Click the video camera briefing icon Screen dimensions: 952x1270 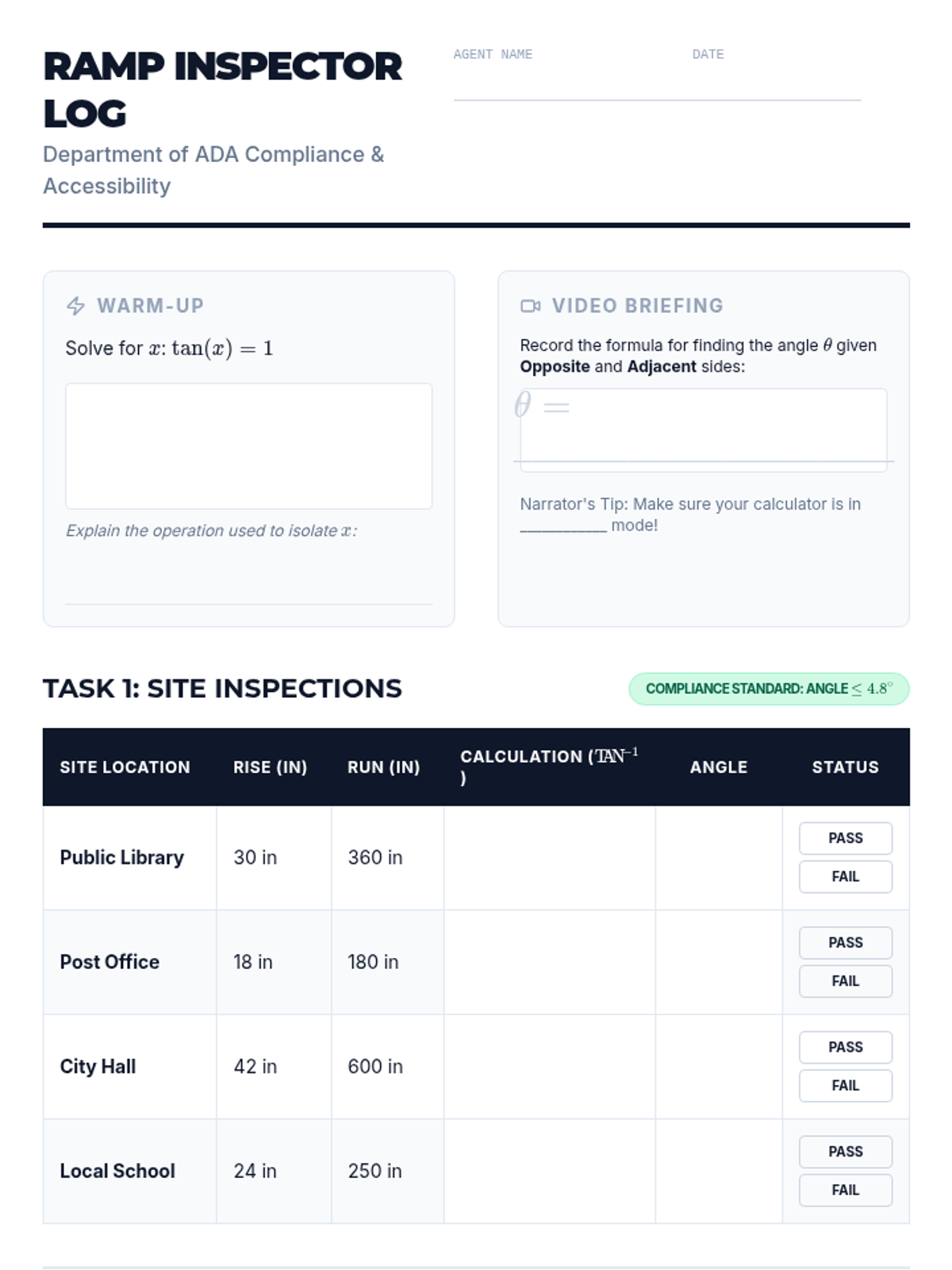[530, 306]
